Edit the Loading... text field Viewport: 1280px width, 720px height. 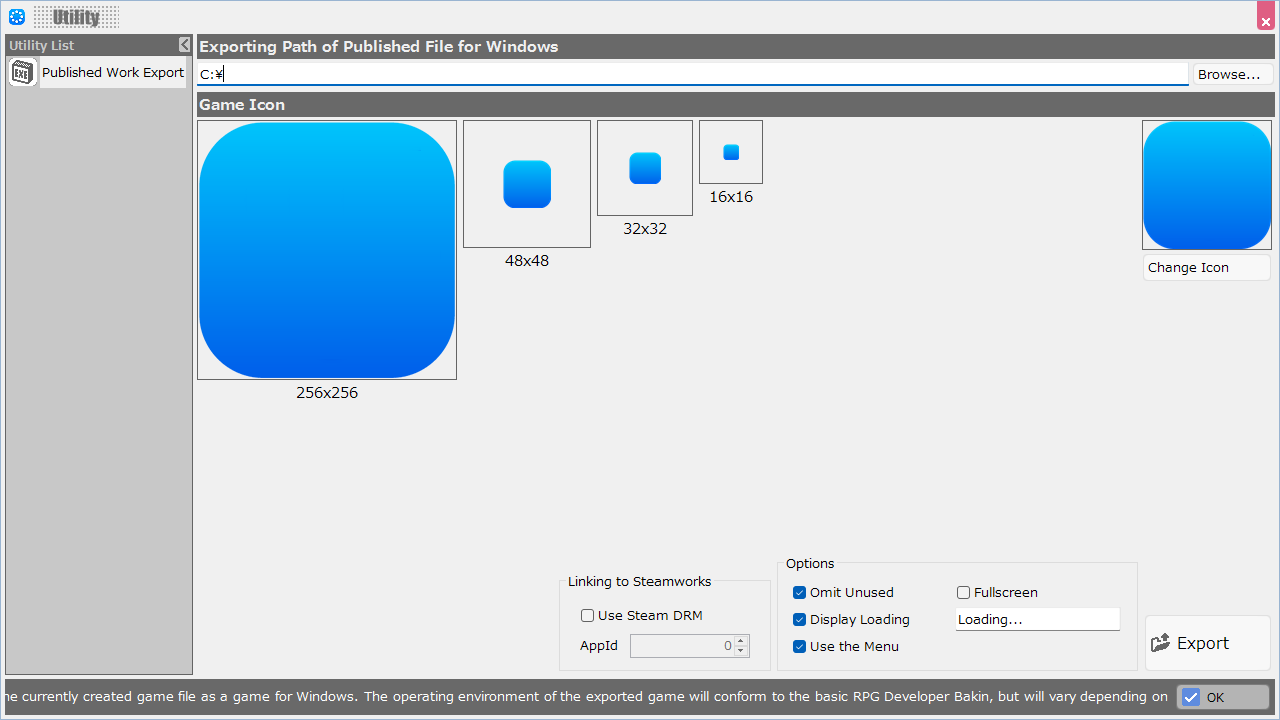1037,620
